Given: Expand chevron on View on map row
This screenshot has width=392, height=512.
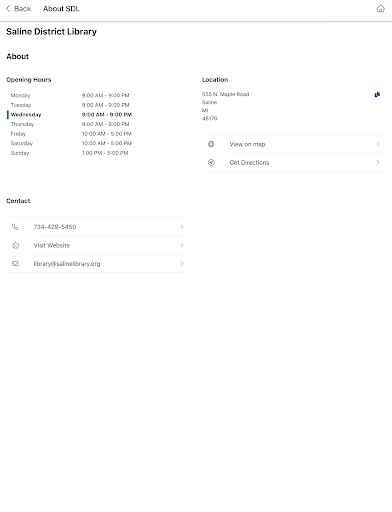Looking at the screenshot, I should (x=378, y=144).
